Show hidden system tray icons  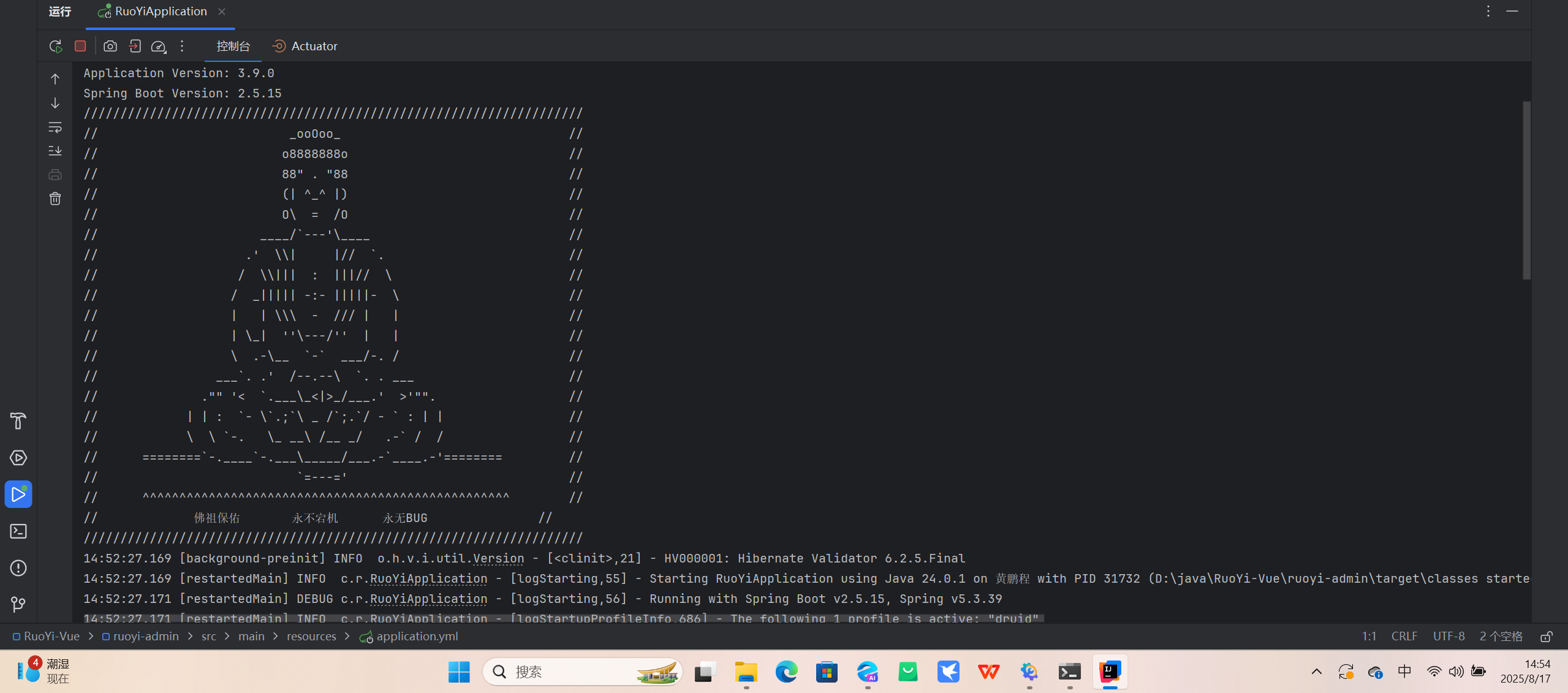(x=1316, y=672)
